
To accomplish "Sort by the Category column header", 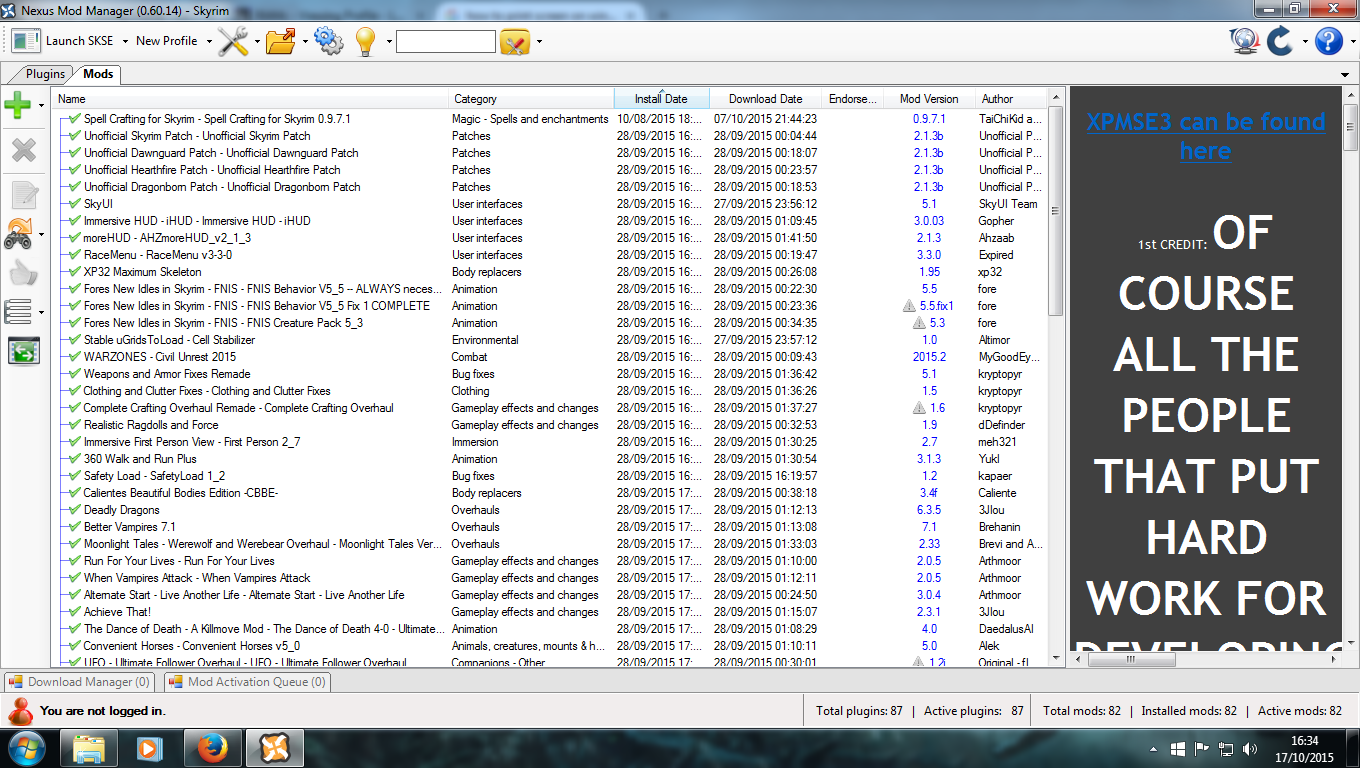I will click(531, 99).
